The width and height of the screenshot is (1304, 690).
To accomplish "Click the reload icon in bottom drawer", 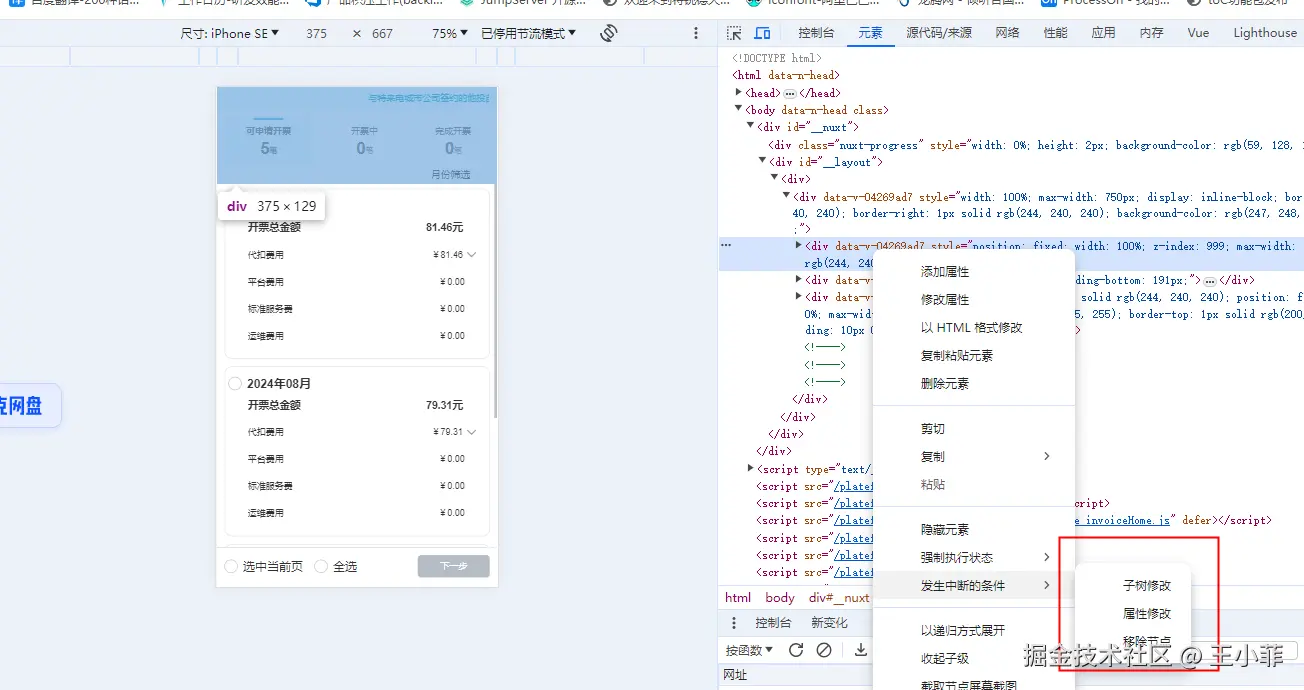I will coord(796,650).
